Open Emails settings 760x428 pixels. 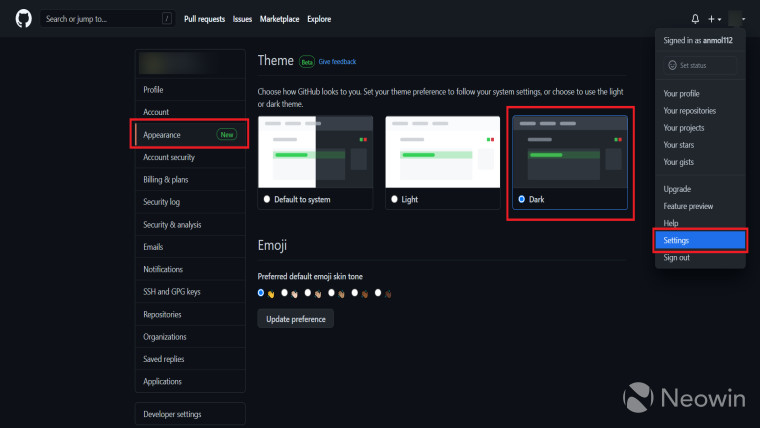tap(190, 247)
